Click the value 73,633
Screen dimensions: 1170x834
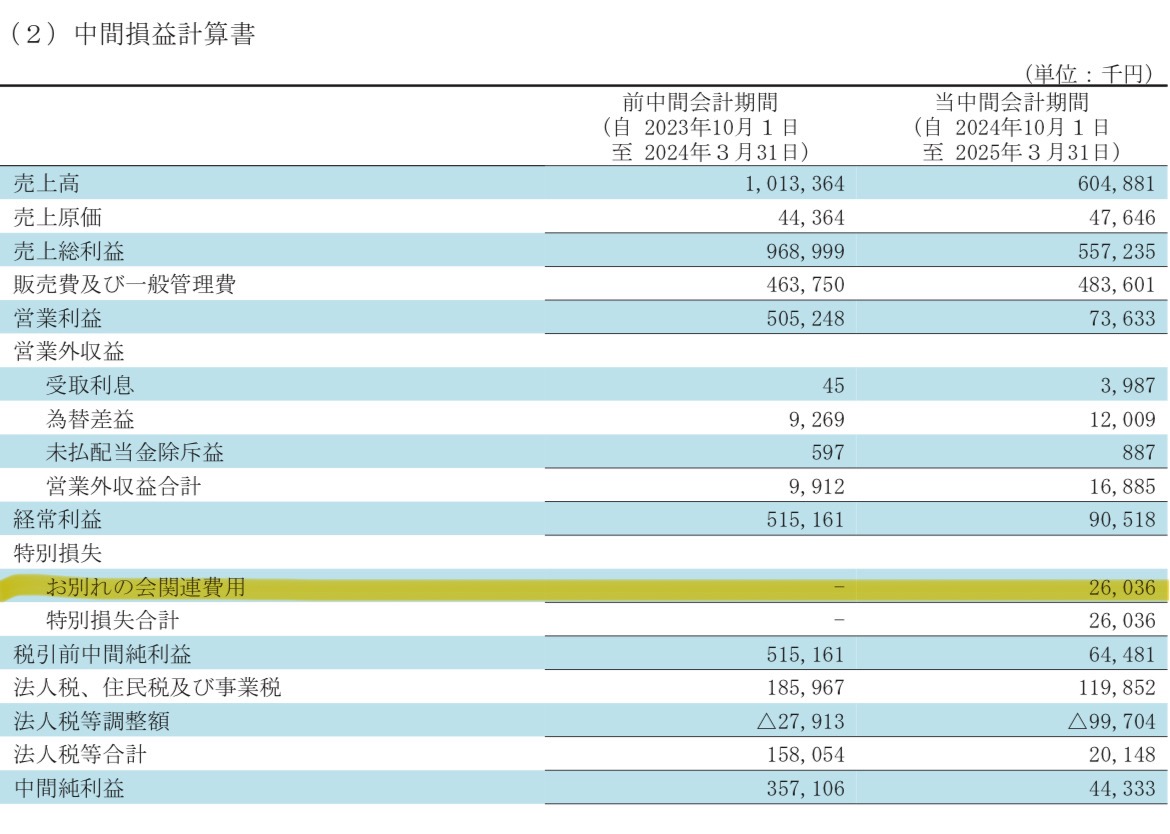click(1122, 319)
